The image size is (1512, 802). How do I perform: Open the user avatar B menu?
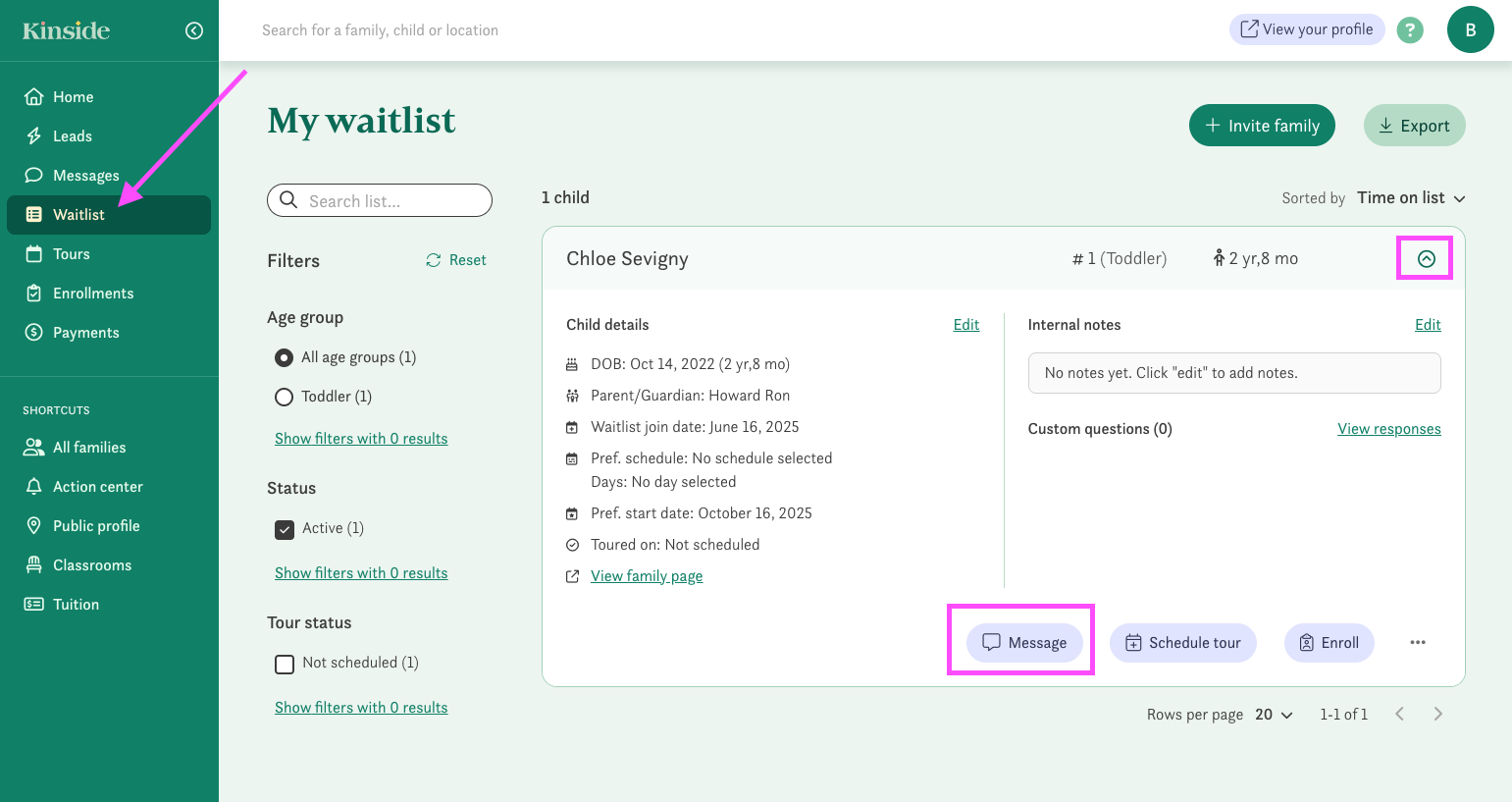point(1470,29)
